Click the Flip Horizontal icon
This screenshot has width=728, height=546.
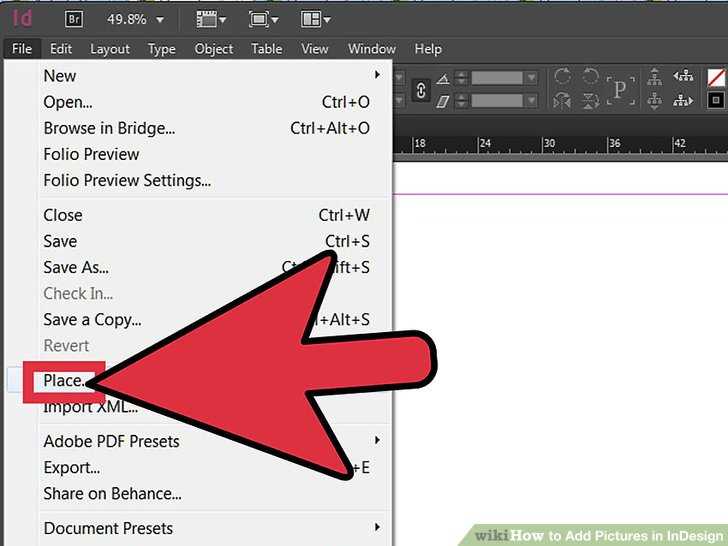pyautogui.click(x=562, y=100)
